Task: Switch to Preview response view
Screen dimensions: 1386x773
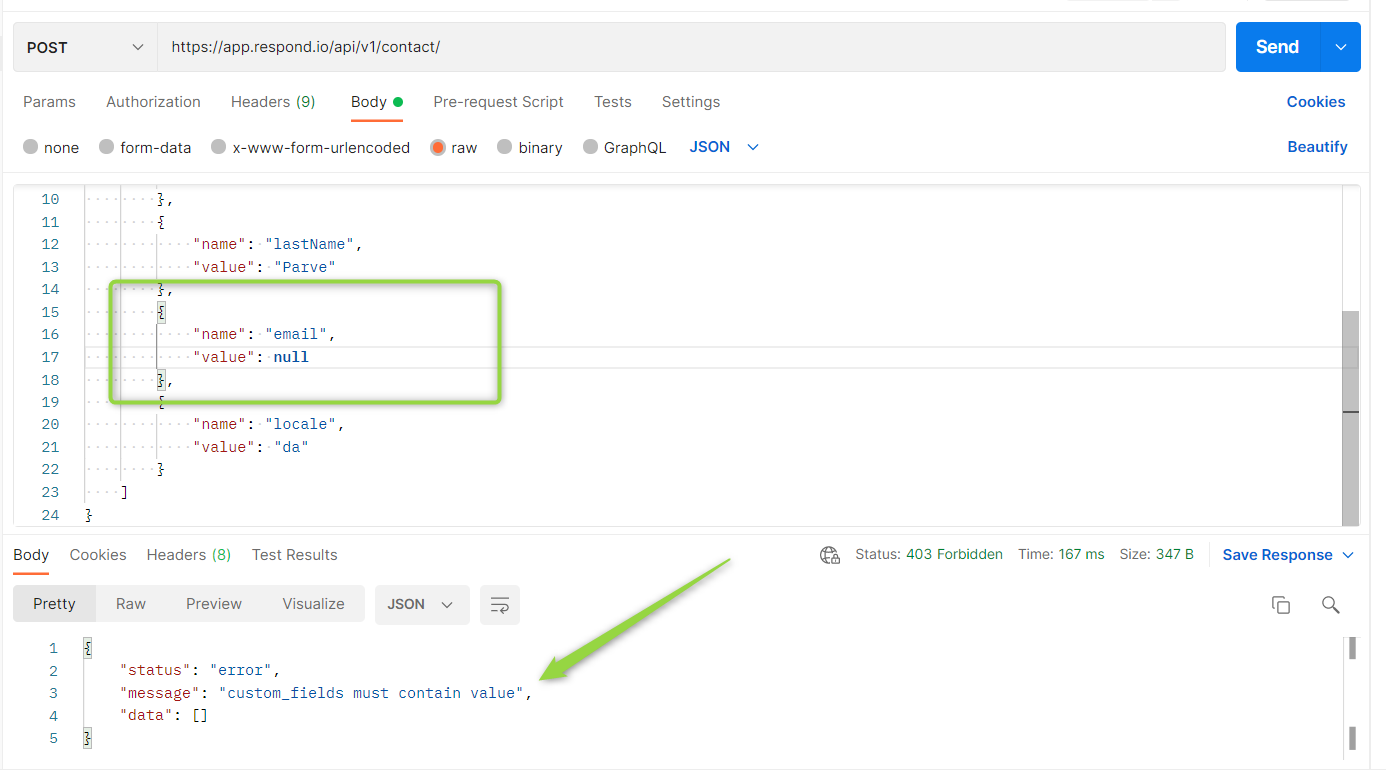Action: tap(214, 604)
